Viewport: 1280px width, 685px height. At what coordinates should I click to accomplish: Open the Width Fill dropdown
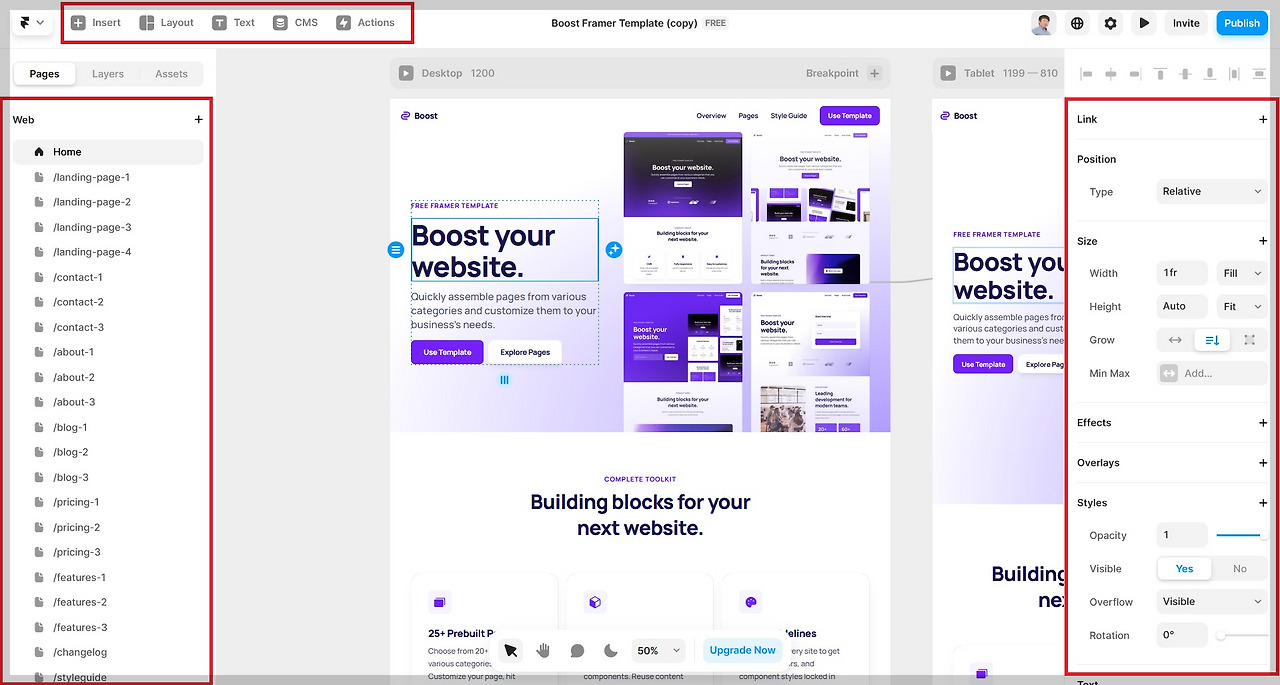pyautogui.click(x=1242, y=273)
